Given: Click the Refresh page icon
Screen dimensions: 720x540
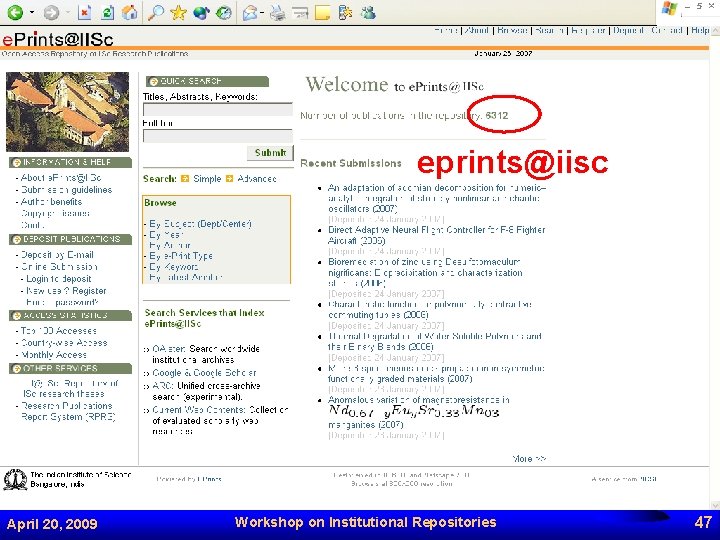Looking at the screenshot, I should pos(107,12).
